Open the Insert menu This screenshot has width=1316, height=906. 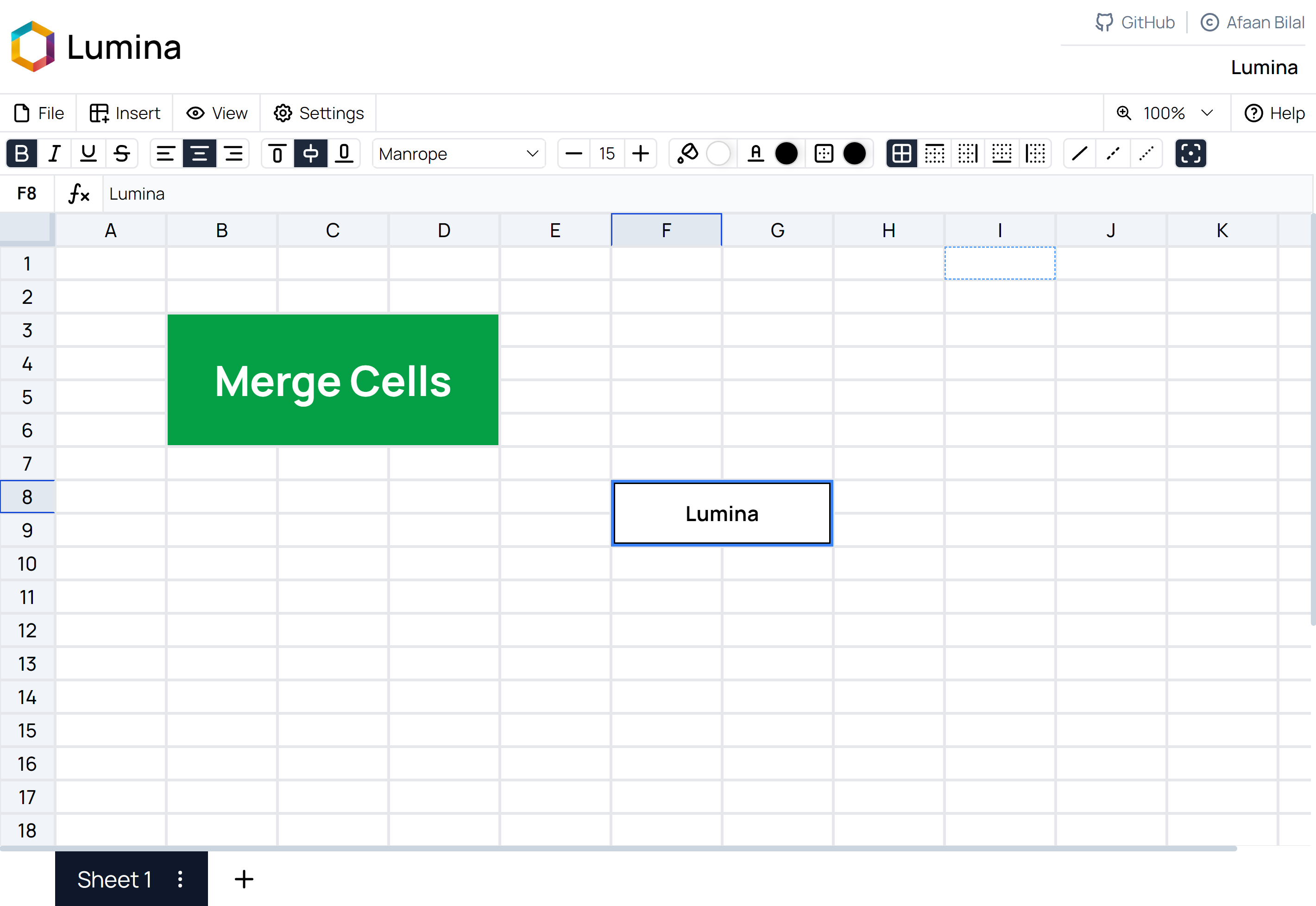[x=125, y=113]
